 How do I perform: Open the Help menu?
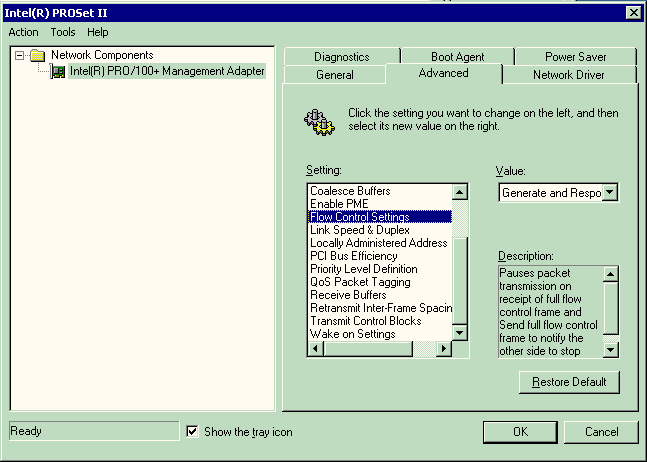click(97, 32)
